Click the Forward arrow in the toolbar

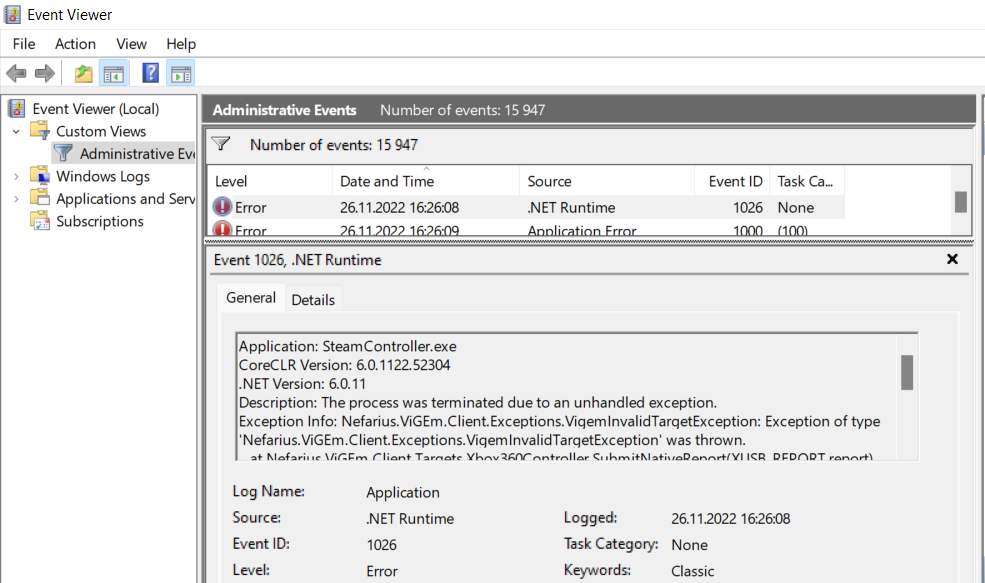click(x=44, y=73)
